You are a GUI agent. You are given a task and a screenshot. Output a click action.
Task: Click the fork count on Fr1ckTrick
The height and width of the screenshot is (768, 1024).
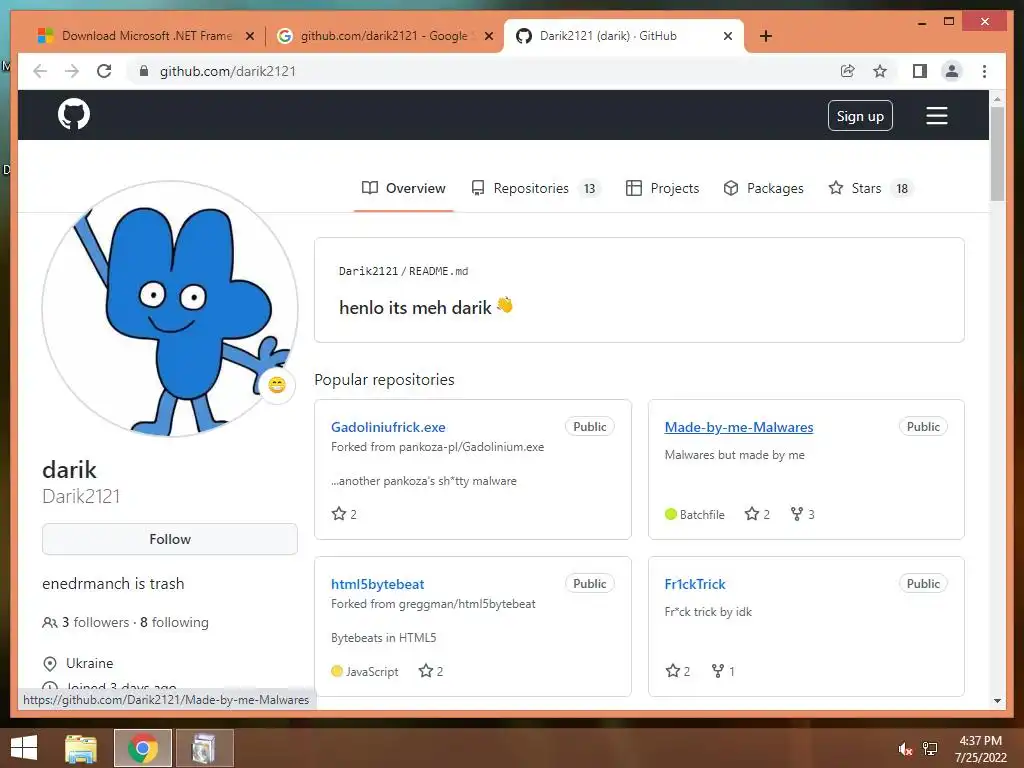723,671
